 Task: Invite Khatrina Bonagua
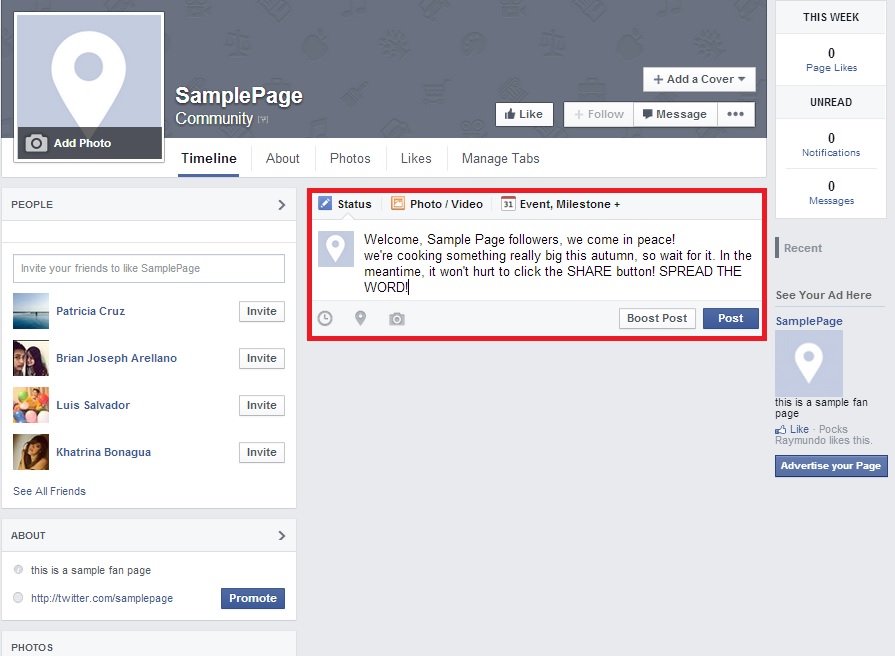pyautogui.click(x=261, y=452)
